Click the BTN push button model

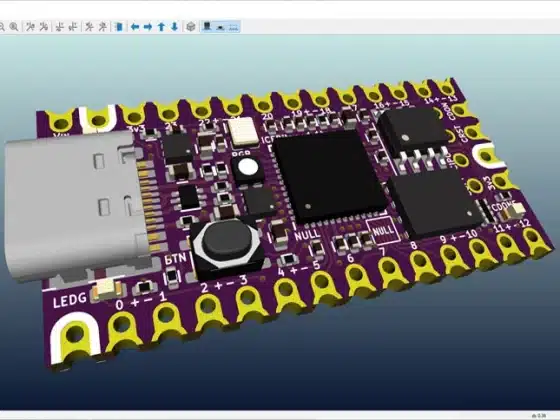[227, 247]
